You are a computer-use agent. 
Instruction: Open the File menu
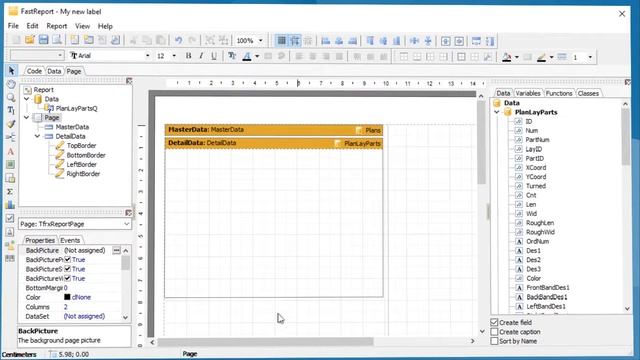[x=13, y=26]
